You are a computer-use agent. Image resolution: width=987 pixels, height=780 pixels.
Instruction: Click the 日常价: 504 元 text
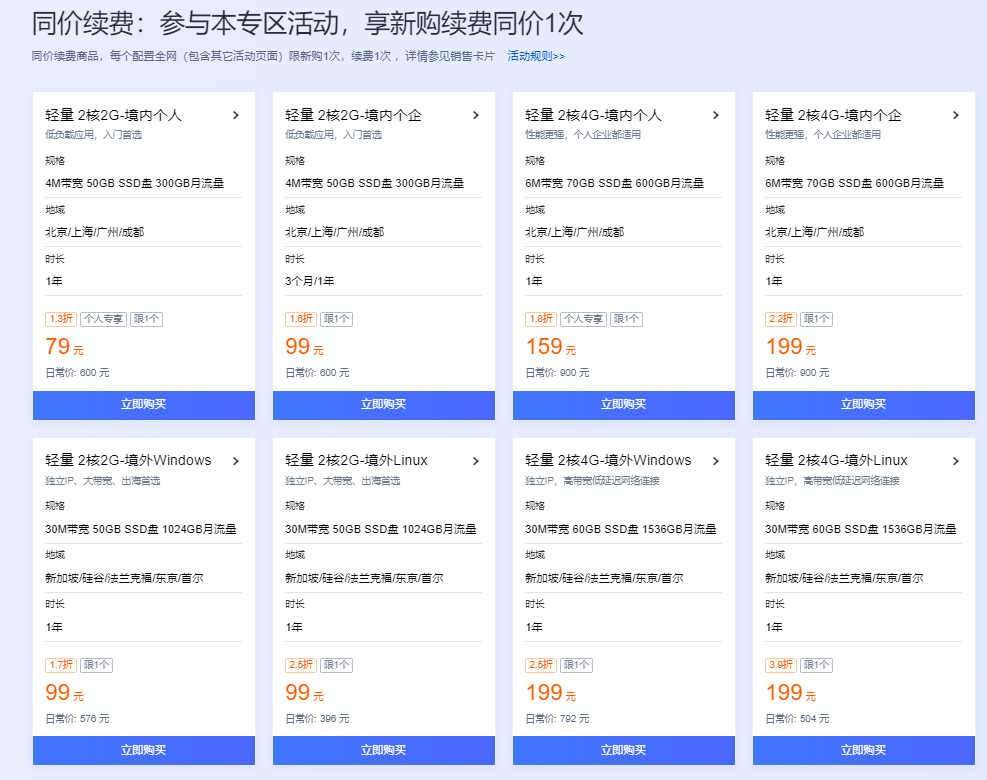click(x=797, y=718)
